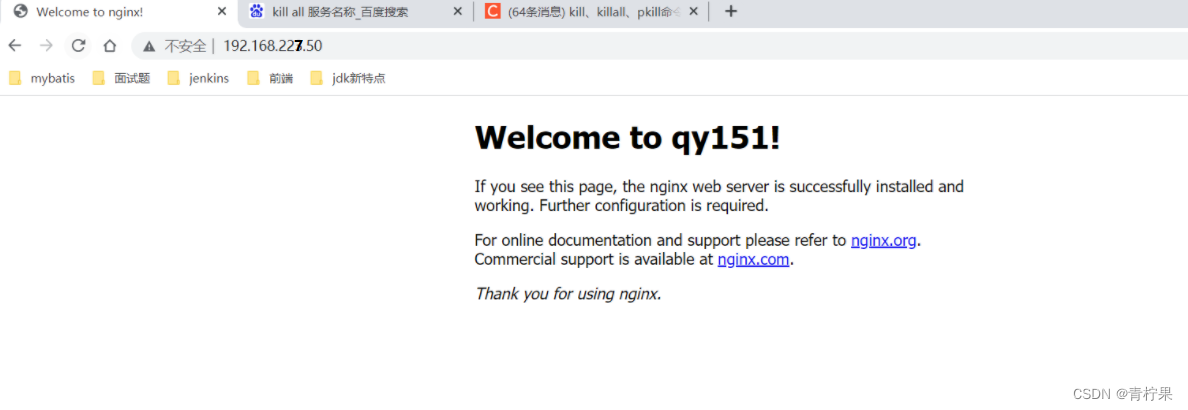The image size is (1188, 410).
Task: Click the red CSDN favicon
Action: pos(492,11)
